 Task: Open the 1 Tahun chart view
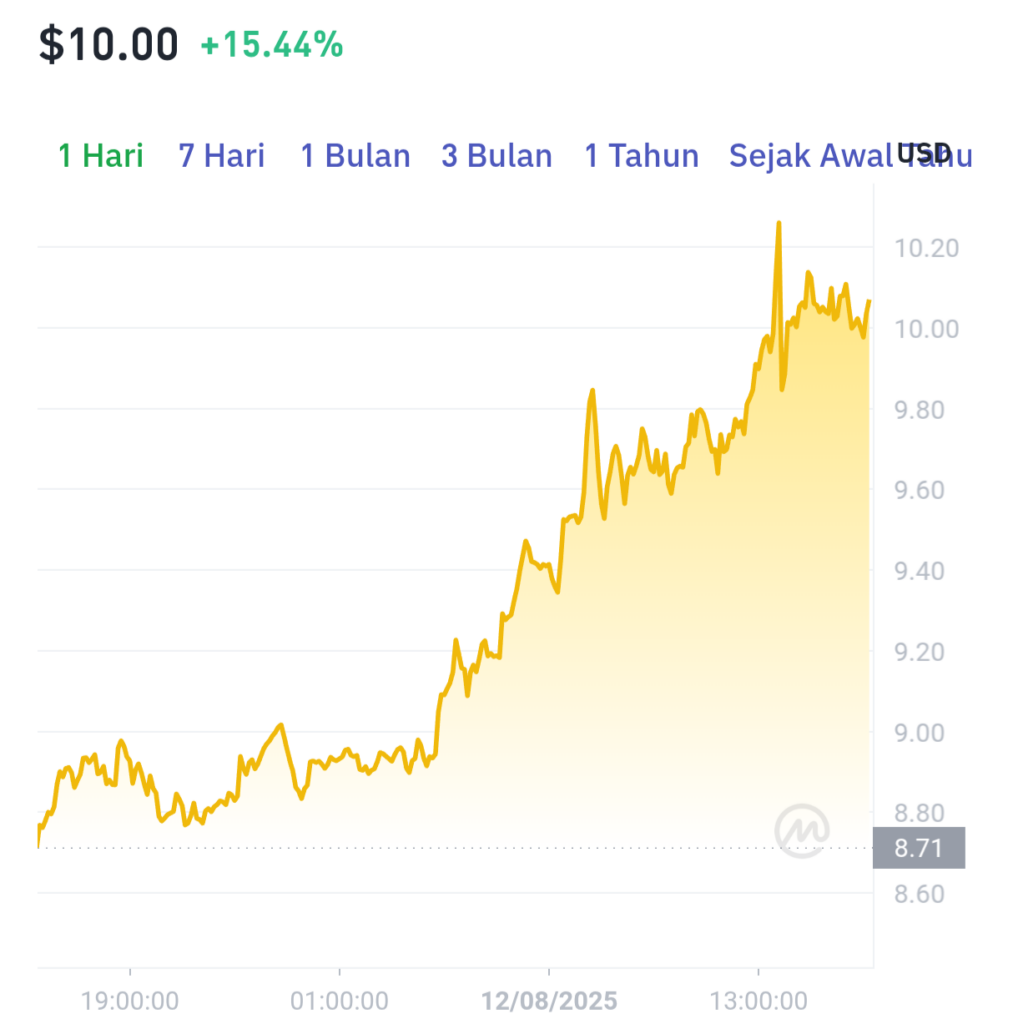click(641, 155)
